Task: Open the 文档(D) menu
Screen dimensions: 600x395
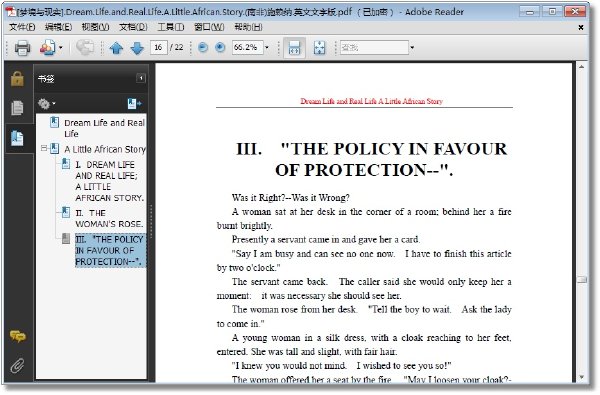Action: point(133,27)
